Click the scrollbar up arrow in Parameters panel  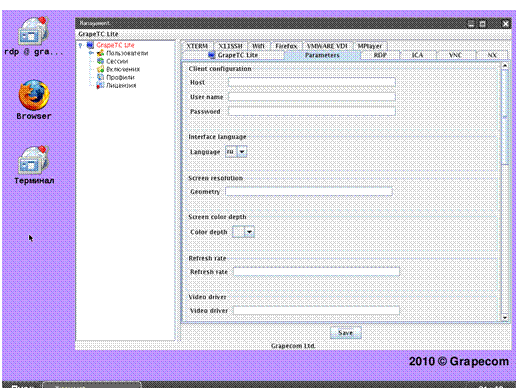tap(505, 66)
